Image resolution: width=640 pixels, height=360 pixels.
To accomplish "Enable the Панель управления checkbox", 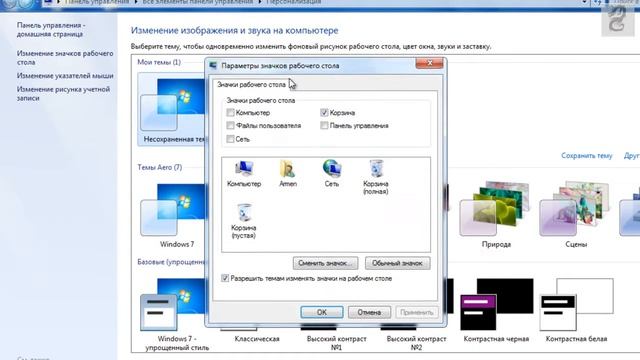I will [324, 125].
